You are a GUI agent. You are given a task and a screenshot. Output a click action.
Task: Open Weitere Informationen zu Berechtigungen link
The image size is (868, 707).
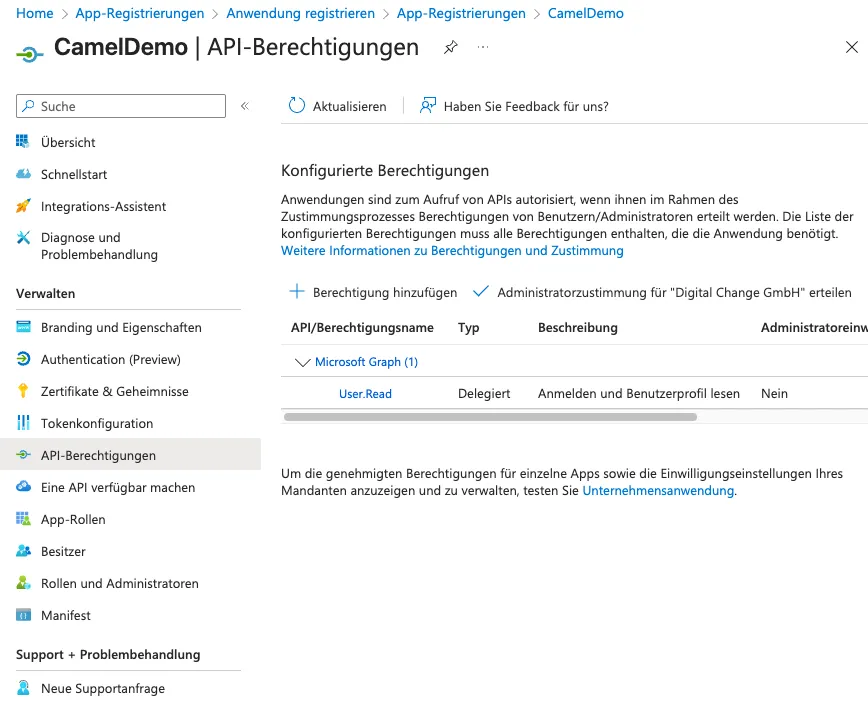pos(452,251)
